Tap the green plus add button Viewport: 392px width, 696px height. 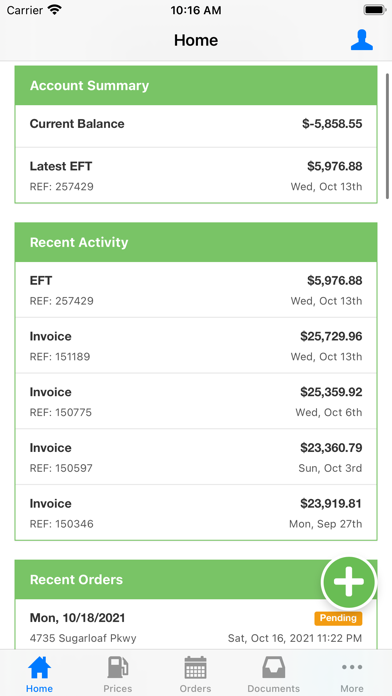coord(349,583)
